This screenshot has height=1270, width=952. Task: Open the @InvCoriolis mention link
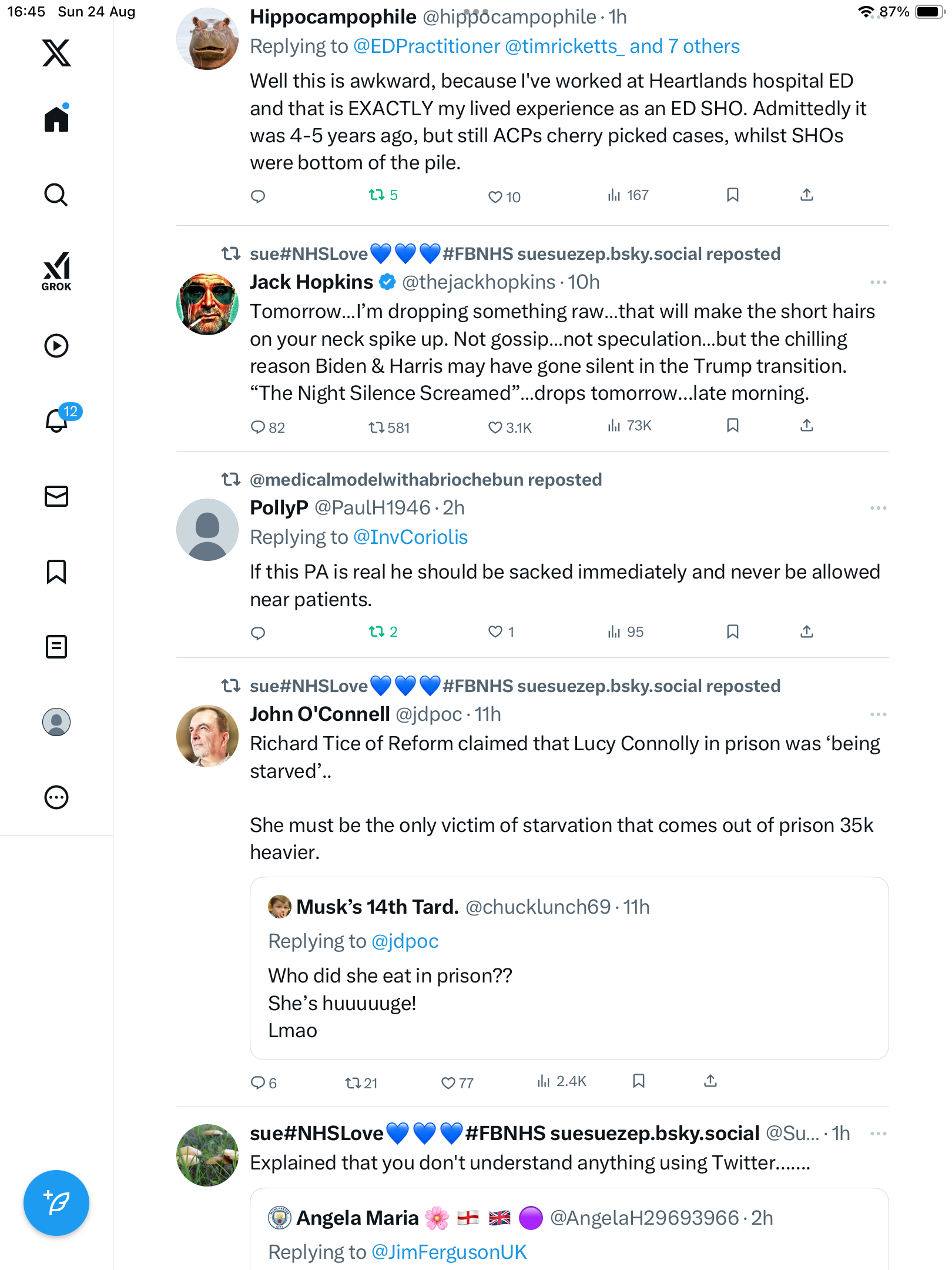pyautogui.click(x=410, y=537)
